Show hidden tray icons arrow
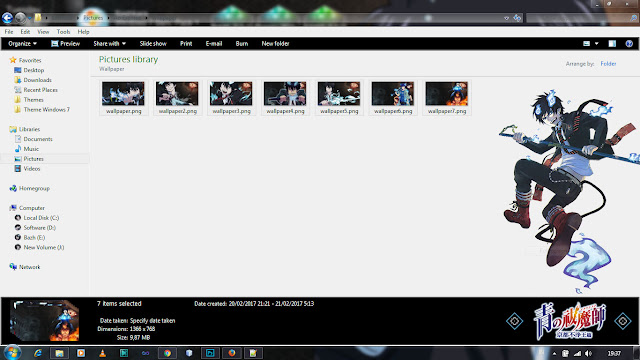Screen dimensions: 640x360 (554, 353)
